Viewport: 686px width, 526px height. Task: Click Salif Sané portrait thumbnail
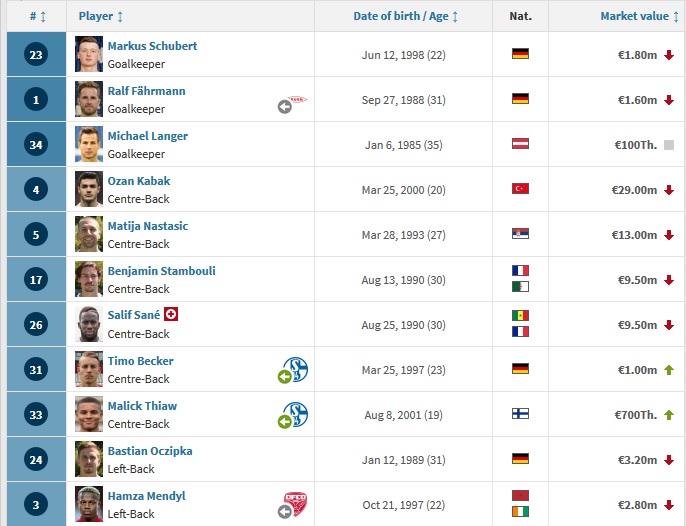(x=89, y=324)
